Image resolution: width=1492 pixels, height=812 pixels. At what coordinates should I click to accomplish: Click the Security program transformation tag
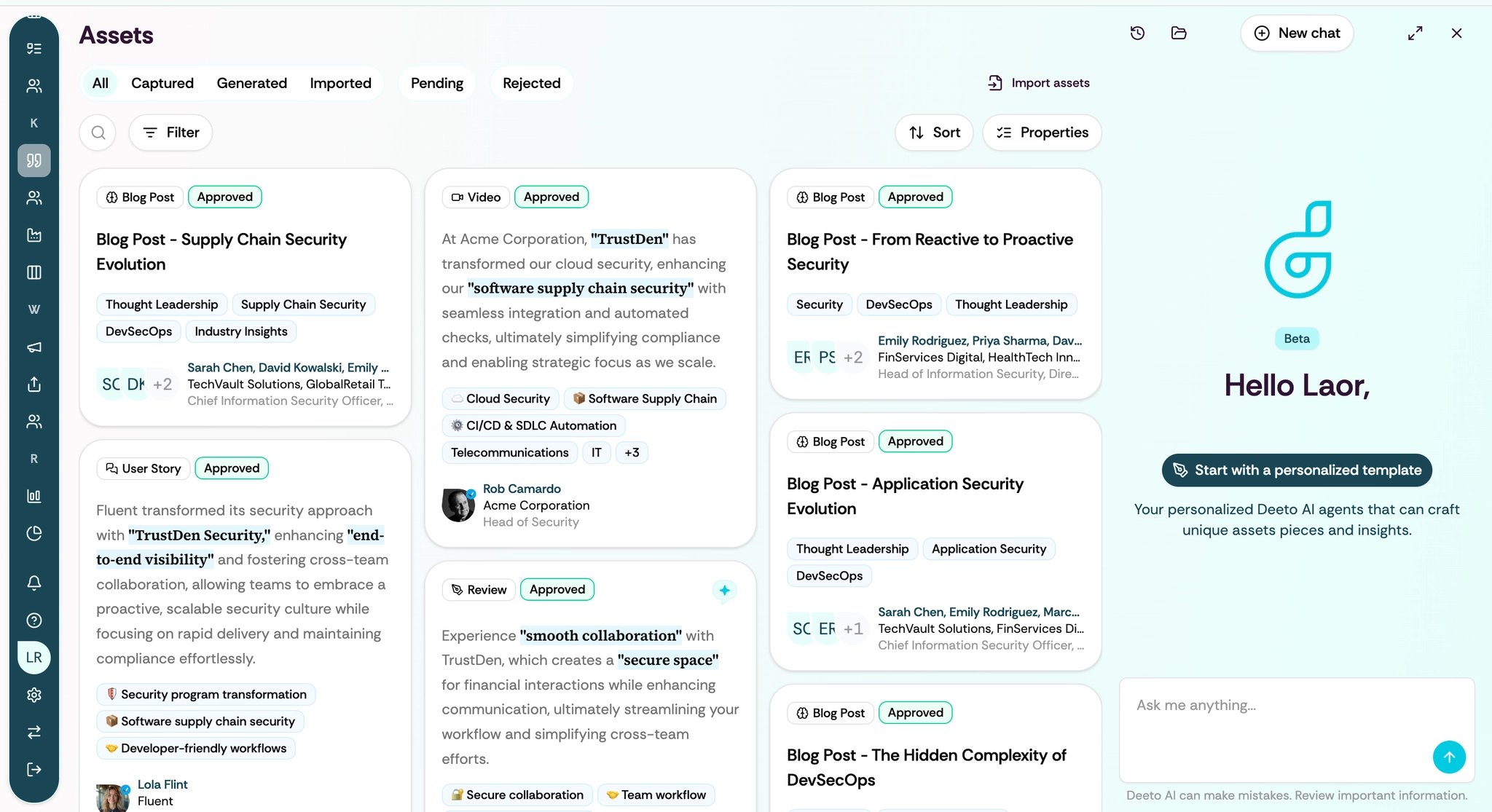[x=206, y=695]
